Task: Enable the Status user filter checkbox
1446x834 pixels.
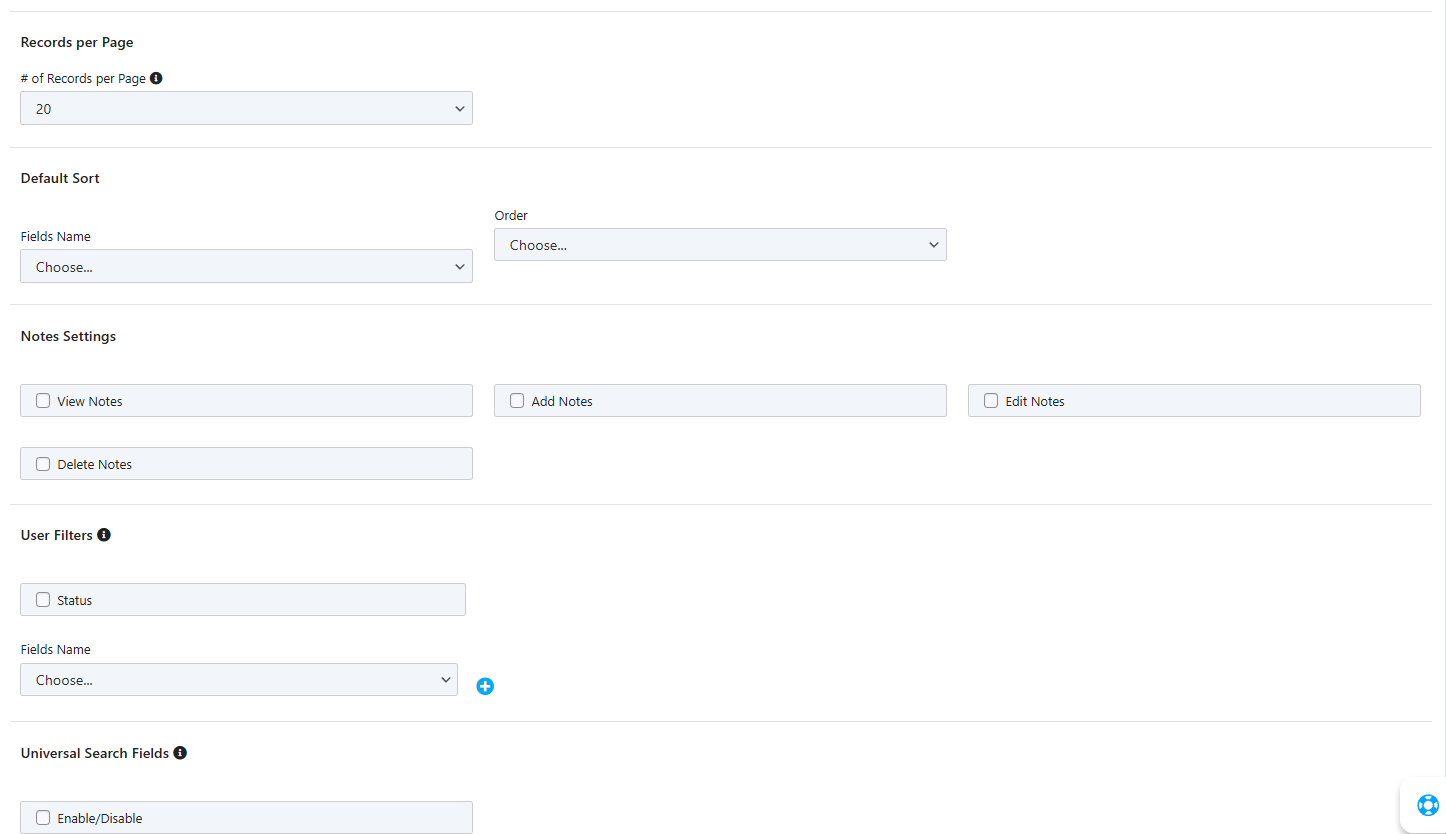Action: tap(43, 600)
